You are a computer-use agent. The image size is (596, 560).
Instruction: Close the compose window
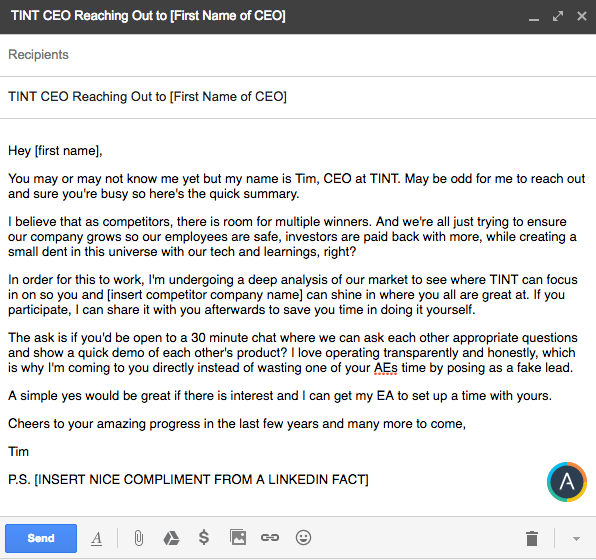(x=582, y=16)
